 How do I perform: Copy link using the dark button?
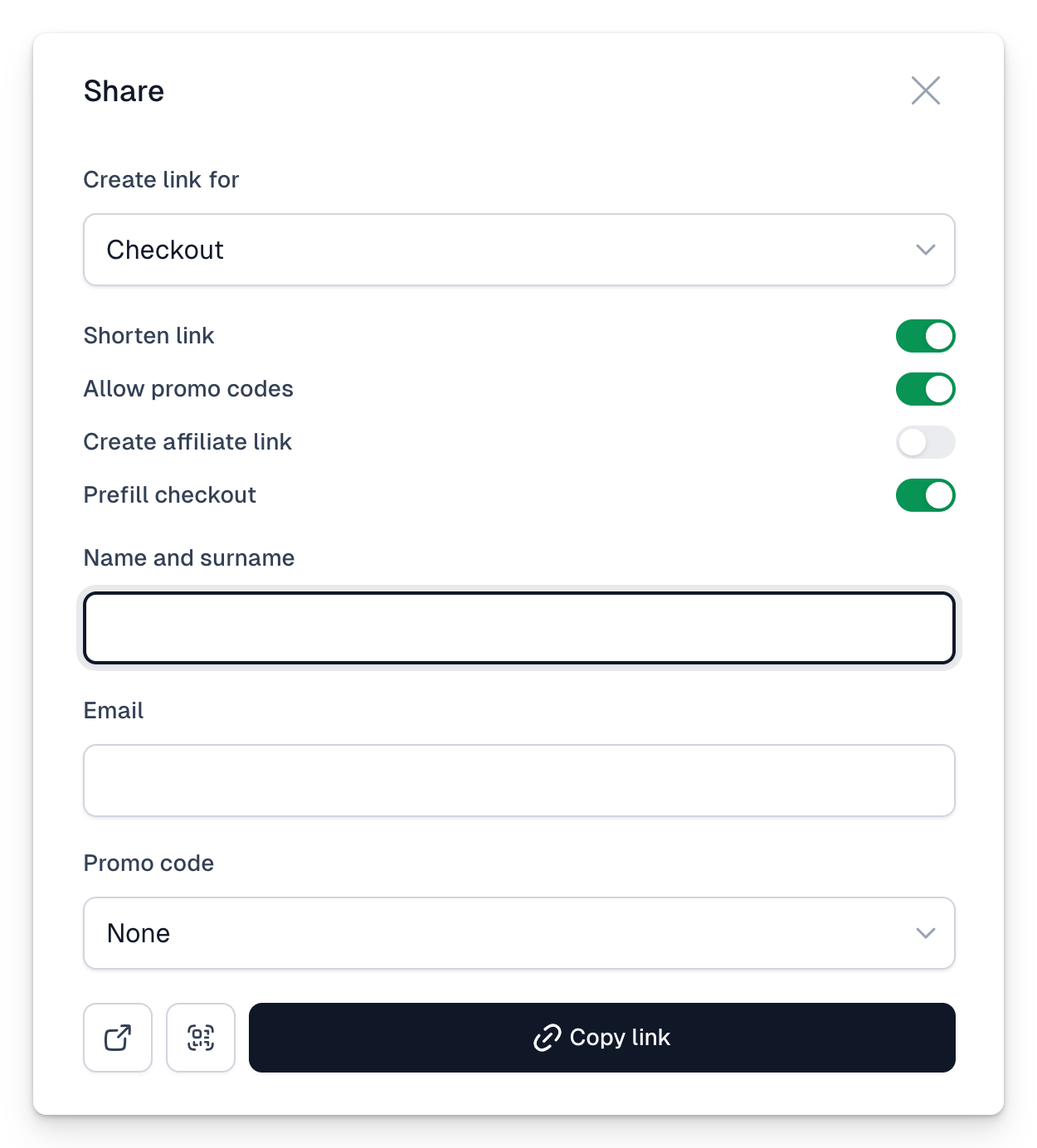602,1038
